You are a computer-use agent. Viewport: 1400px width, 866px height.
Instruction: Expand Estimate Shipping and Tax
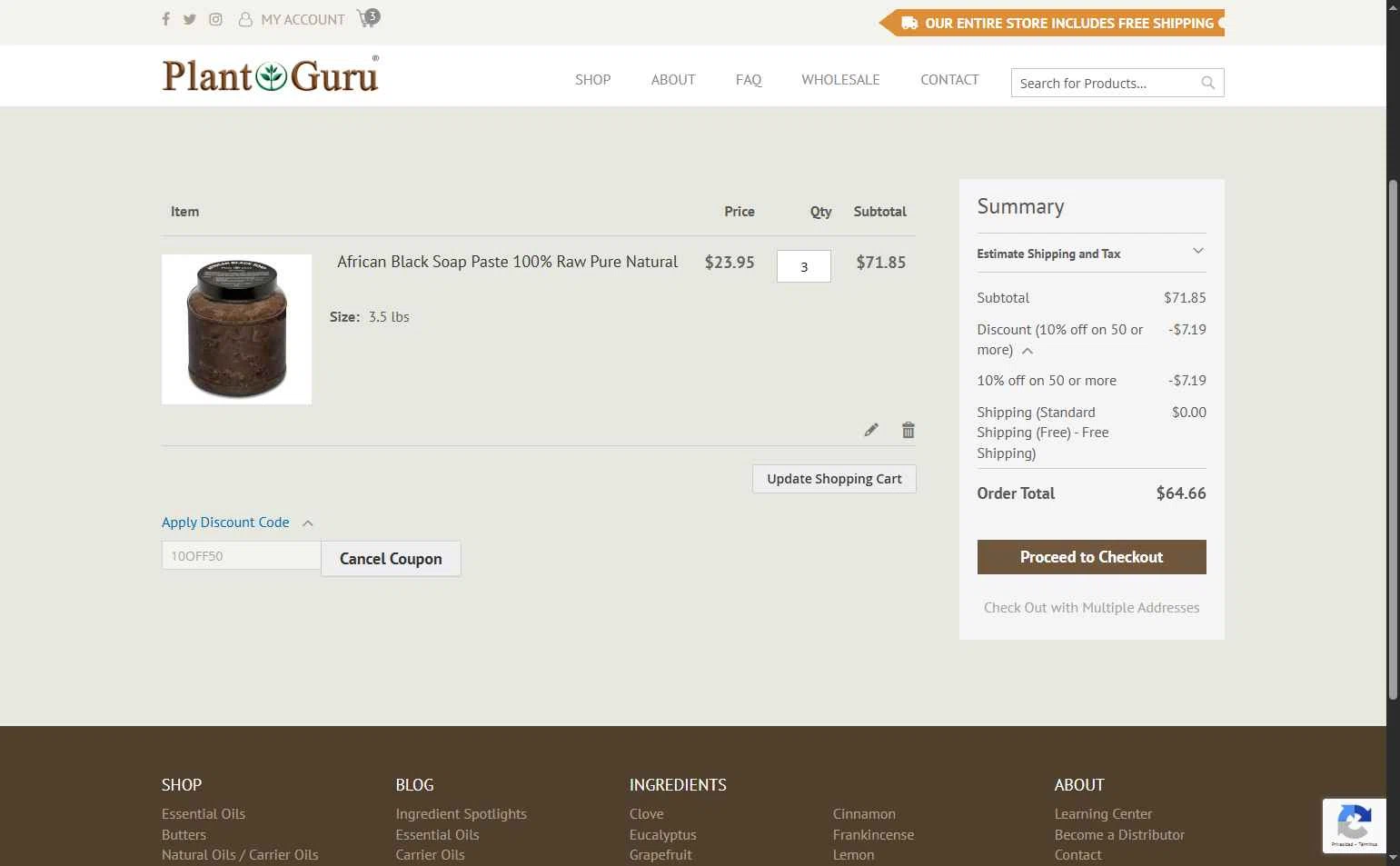1091,253
